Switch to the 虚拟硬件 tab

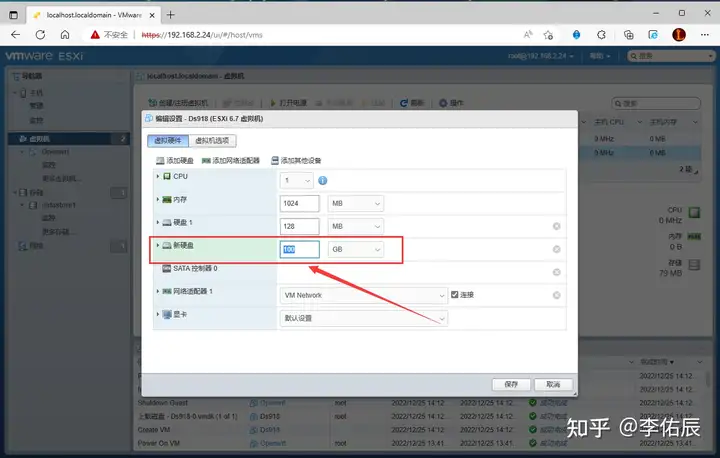pos(168,141)
